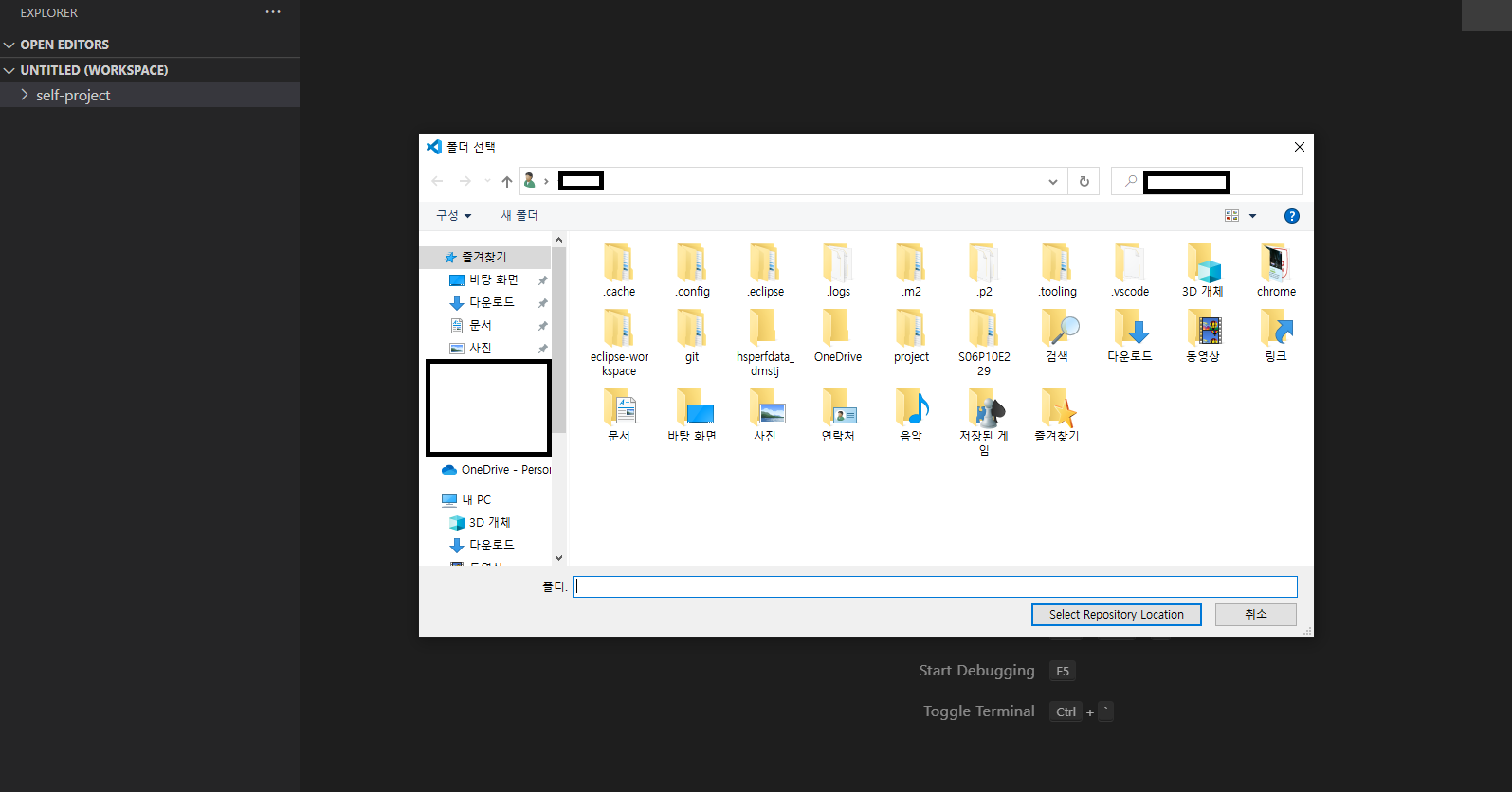Image resolution: width=1512 pixels, height=792 pixels.
Task: Open the 구성 organize menu
Action: [453, 216]
